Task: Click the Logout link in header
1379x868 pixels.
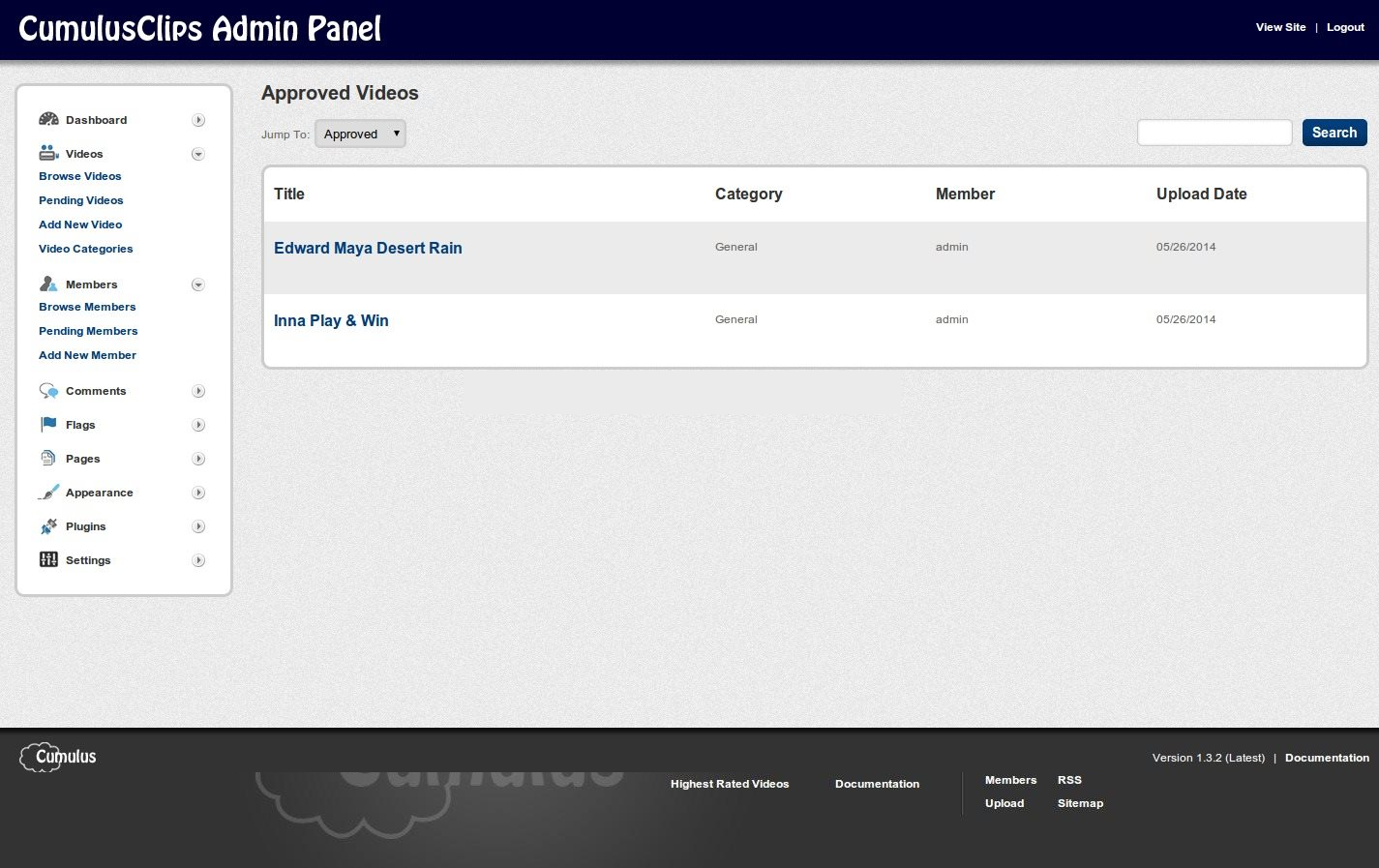Action: 1345,27
